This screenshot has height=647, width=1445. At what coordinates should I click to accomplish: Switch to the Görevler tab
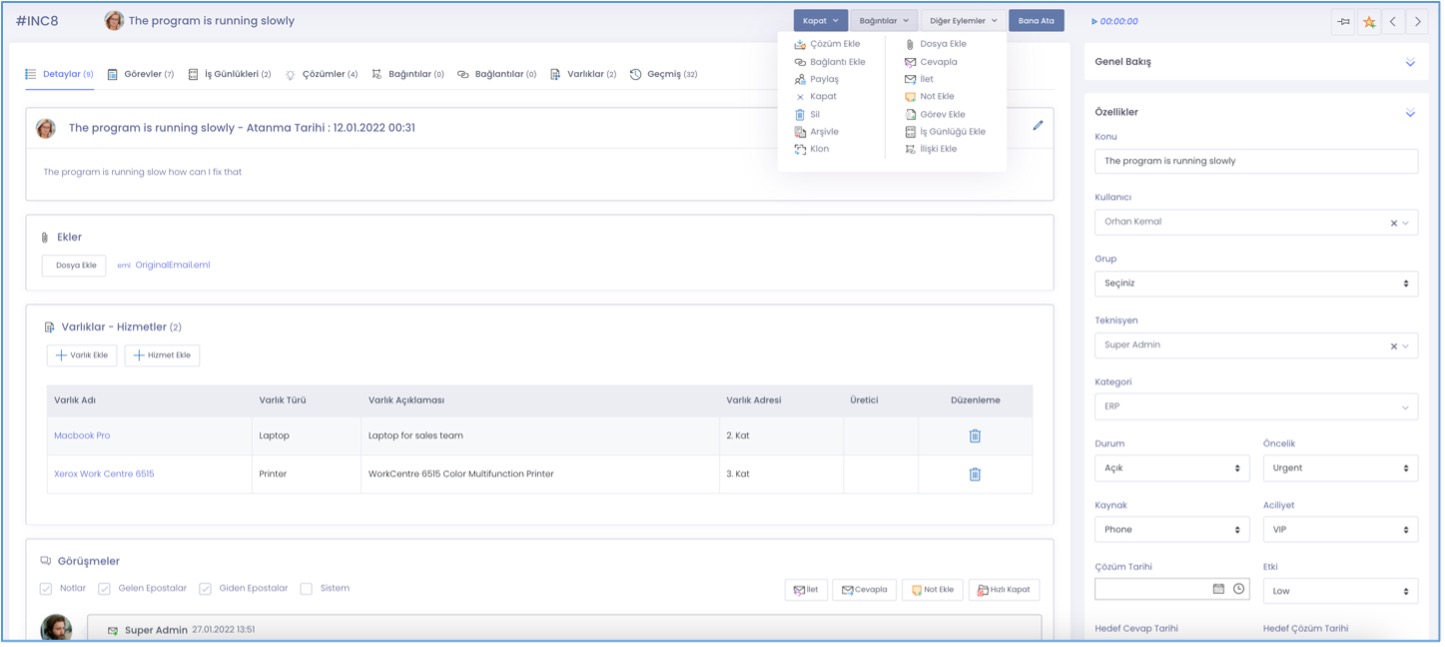coord(141,74)
